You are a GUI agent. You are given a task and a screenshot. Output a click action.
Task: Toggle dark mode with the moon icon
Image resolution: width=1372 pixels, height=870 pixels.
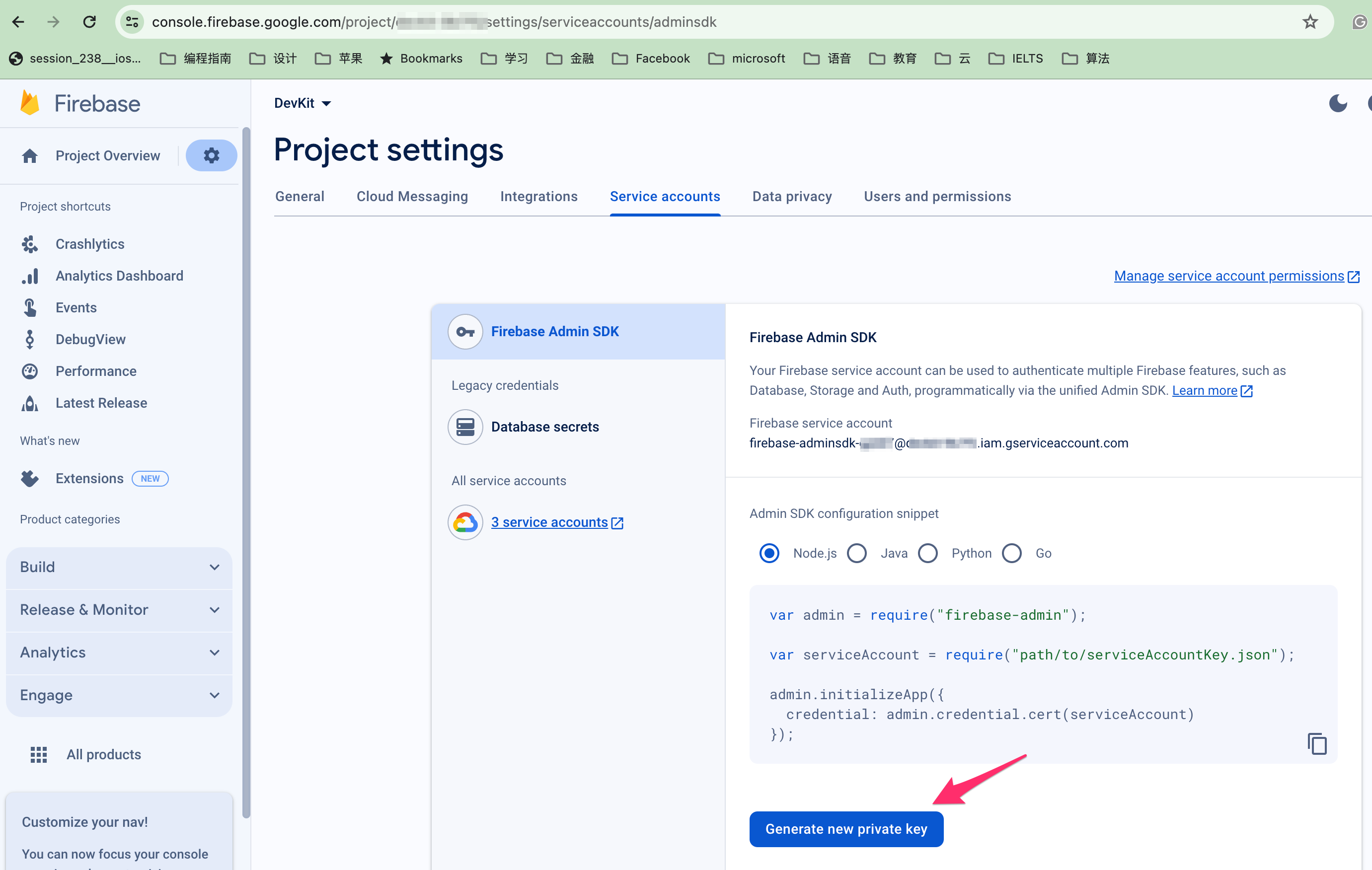(x=1338, y=103)
